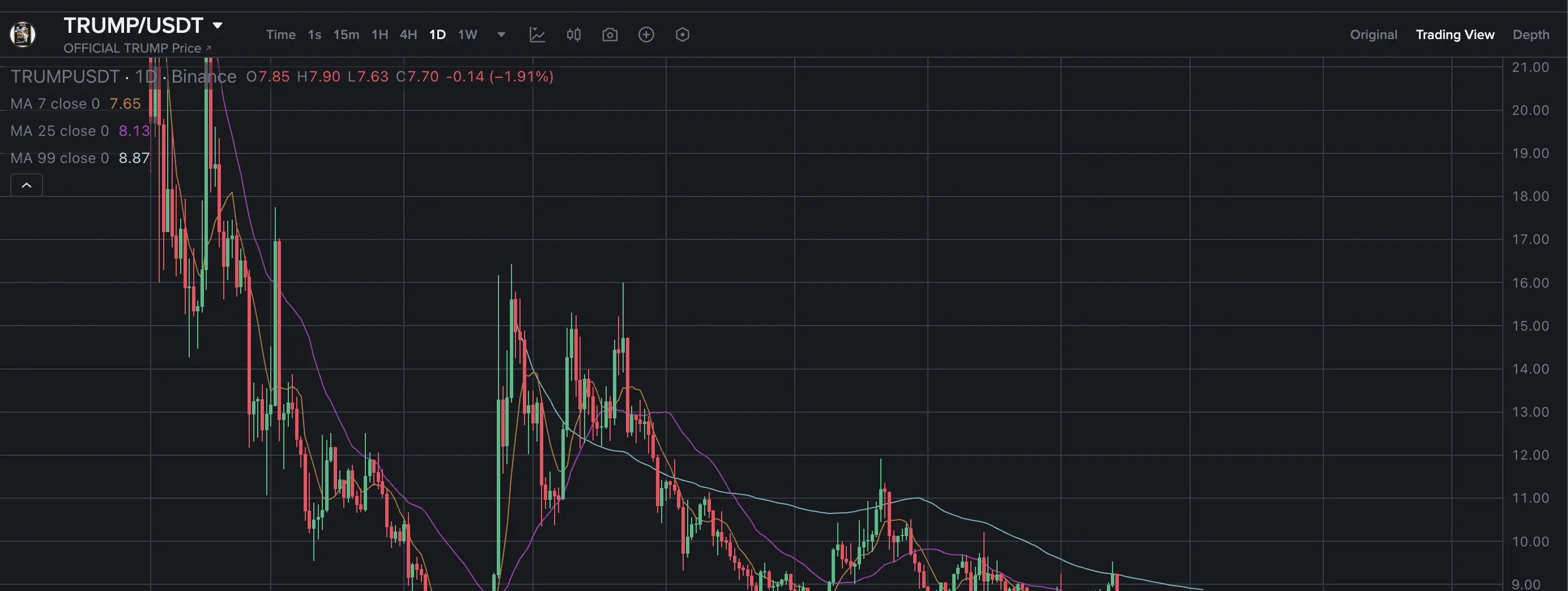
Task: Click the candlestick chart type icon
Action: [573, 35]
